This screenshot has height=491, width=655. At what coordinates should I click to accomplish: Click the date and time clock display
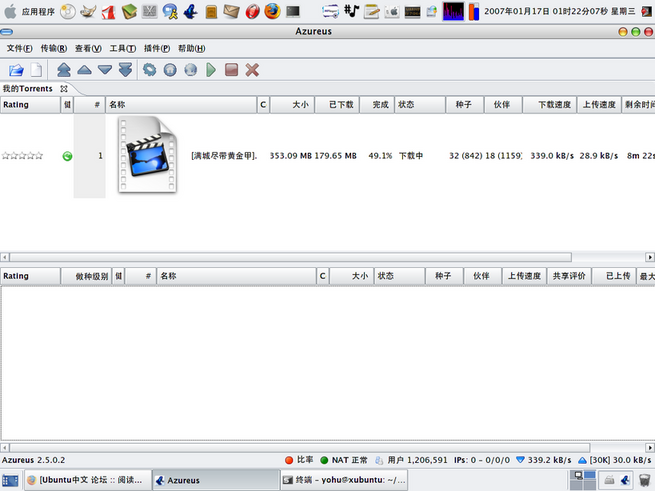click(x=560, y=11)
